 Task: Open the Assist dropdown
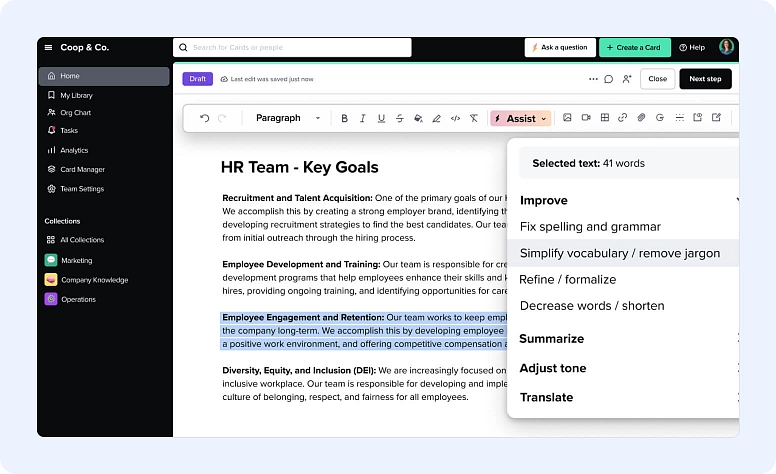(x=521, y=118)
